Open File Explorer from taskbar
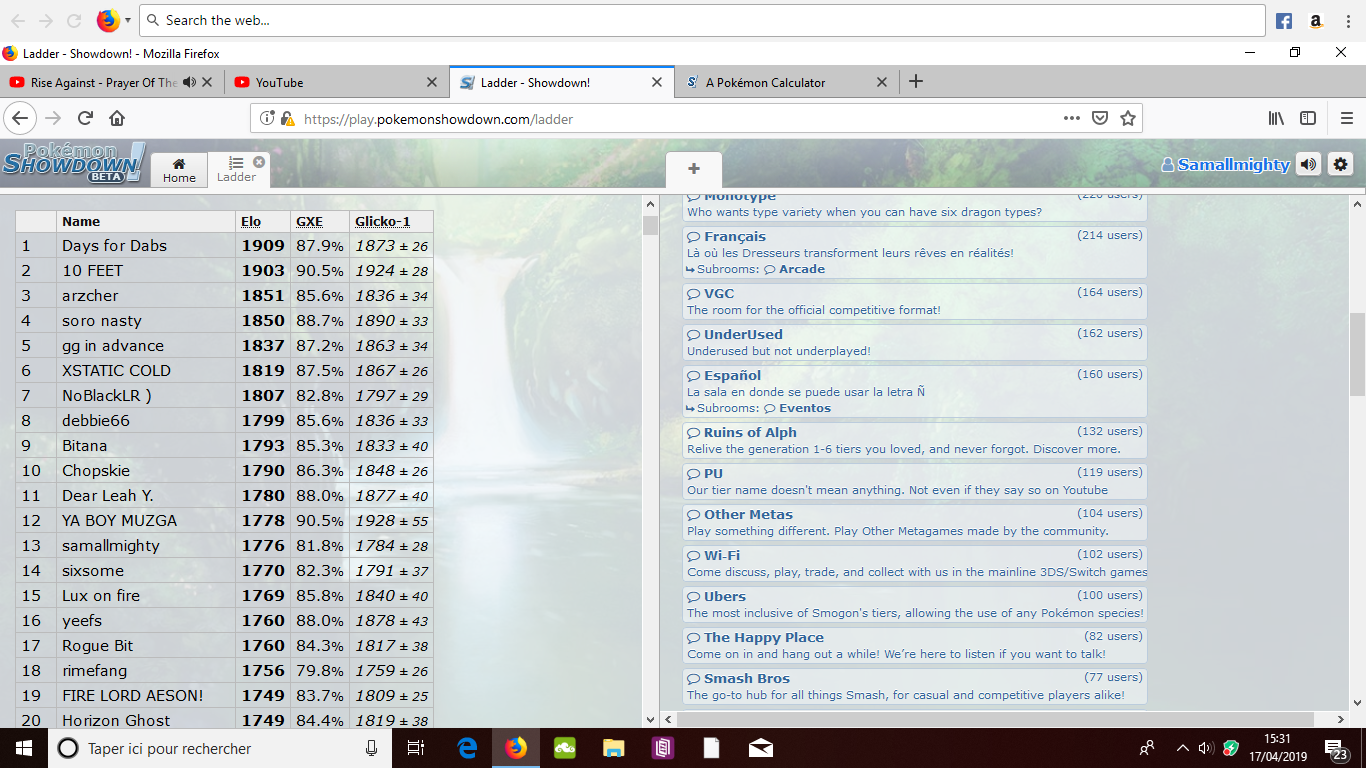 613,748
